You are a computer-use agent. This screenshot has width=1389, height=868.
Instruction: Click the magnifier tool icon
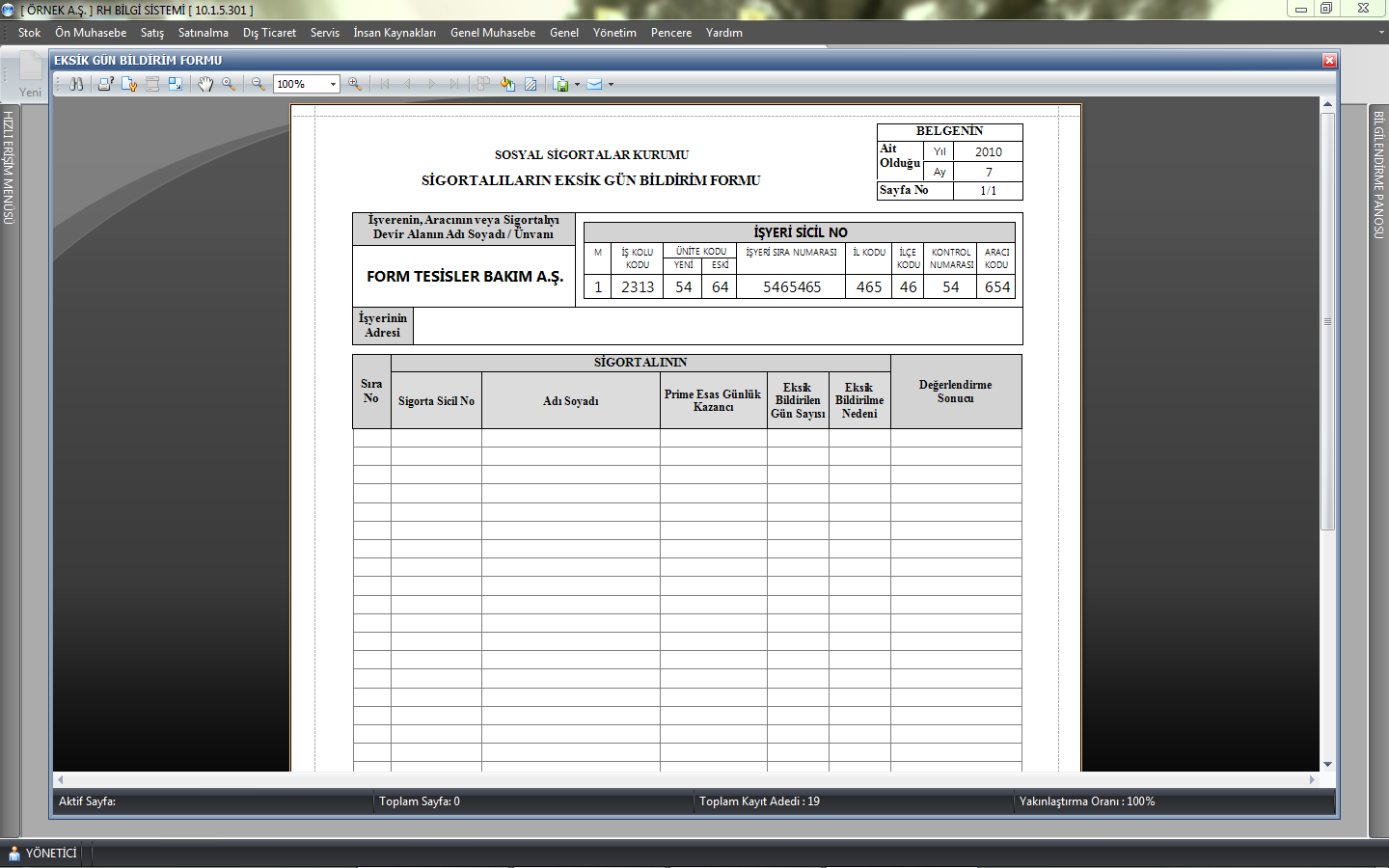click(x=229, y=84)
